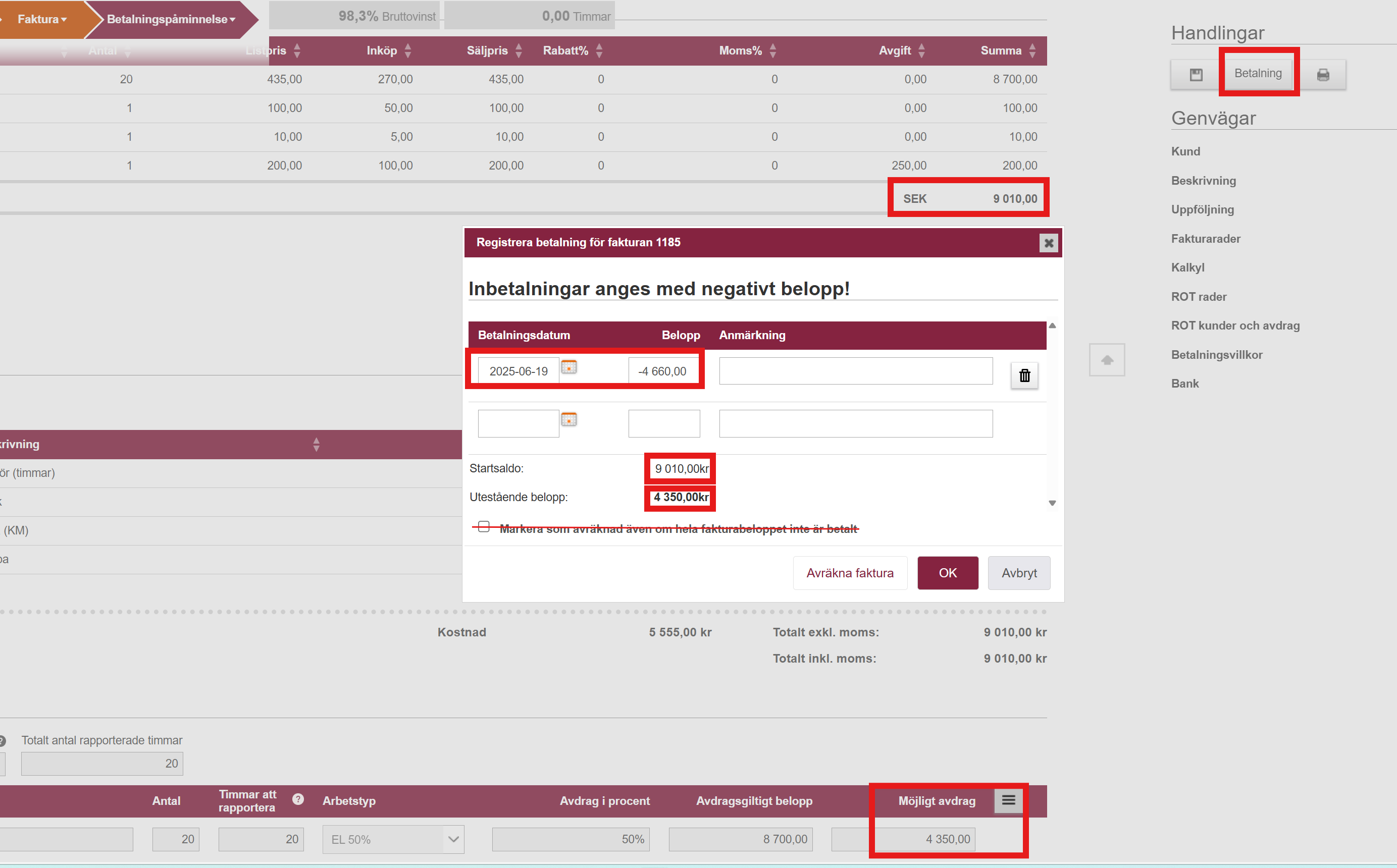This screenshot has width=1397, height=868.
Task: Sort invoice rows by Inköp column
Action: pyautogui.click(x=407, y=50)
